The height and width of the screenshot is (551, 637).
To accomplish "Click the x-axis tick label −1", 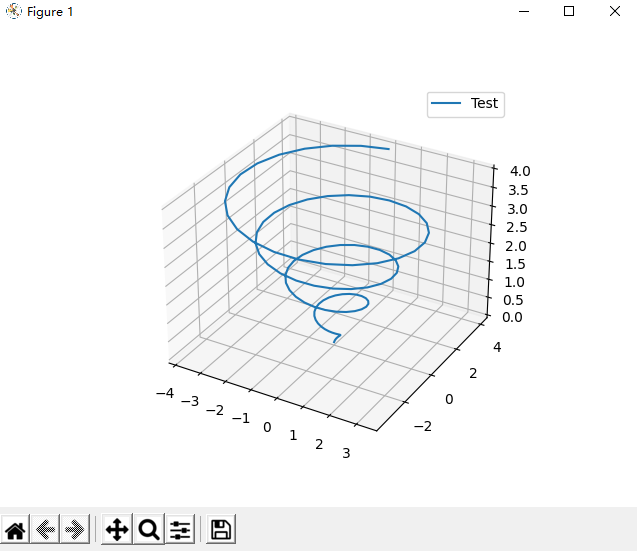I will coord(241,418).
